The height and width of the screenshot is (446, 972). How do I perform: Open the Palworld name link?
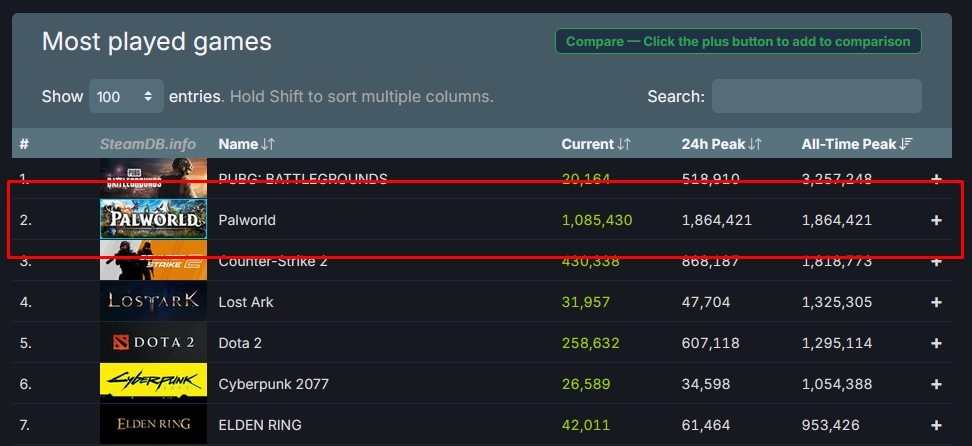coord(247,220)
